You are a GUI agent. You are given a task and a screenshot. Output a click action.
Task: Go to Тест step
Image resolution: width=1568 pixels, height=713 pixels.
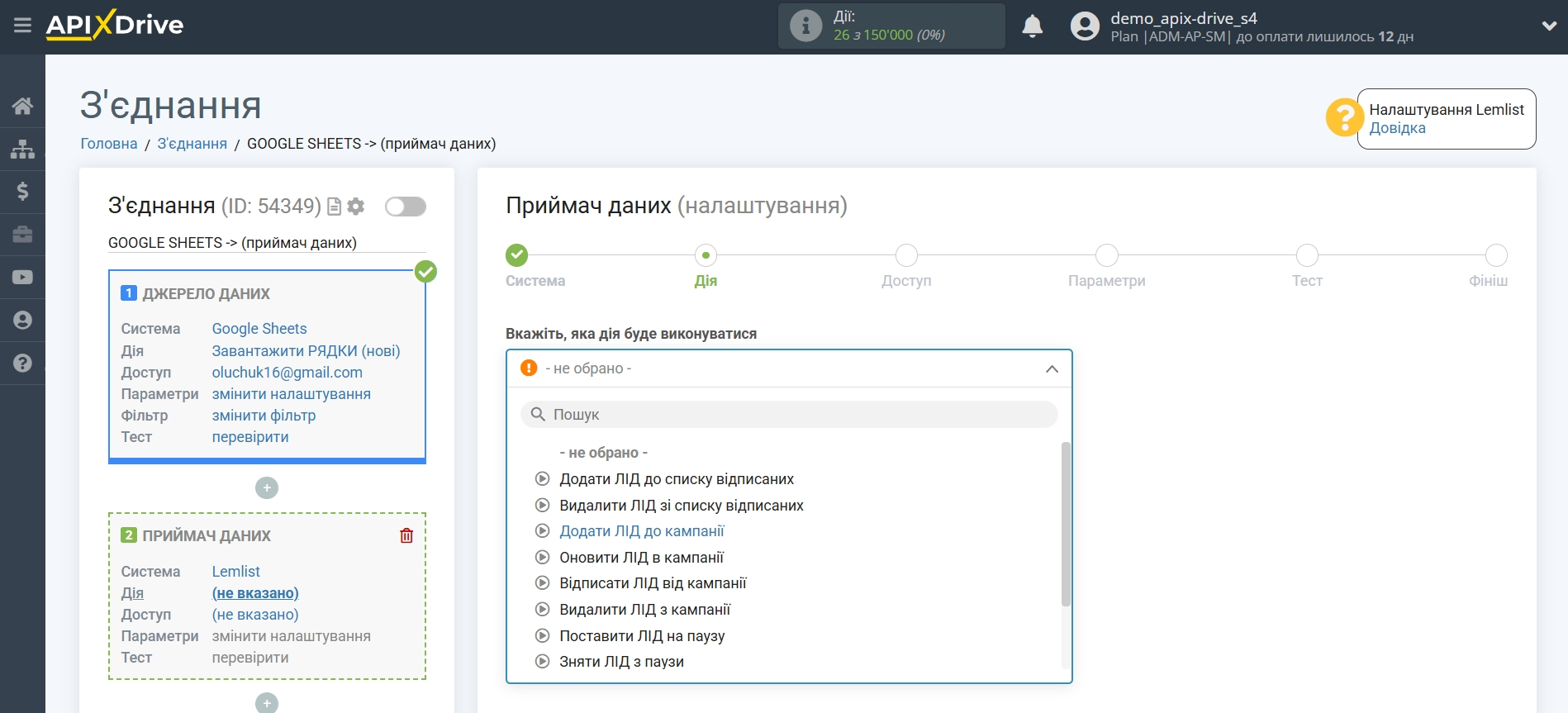1307,255
